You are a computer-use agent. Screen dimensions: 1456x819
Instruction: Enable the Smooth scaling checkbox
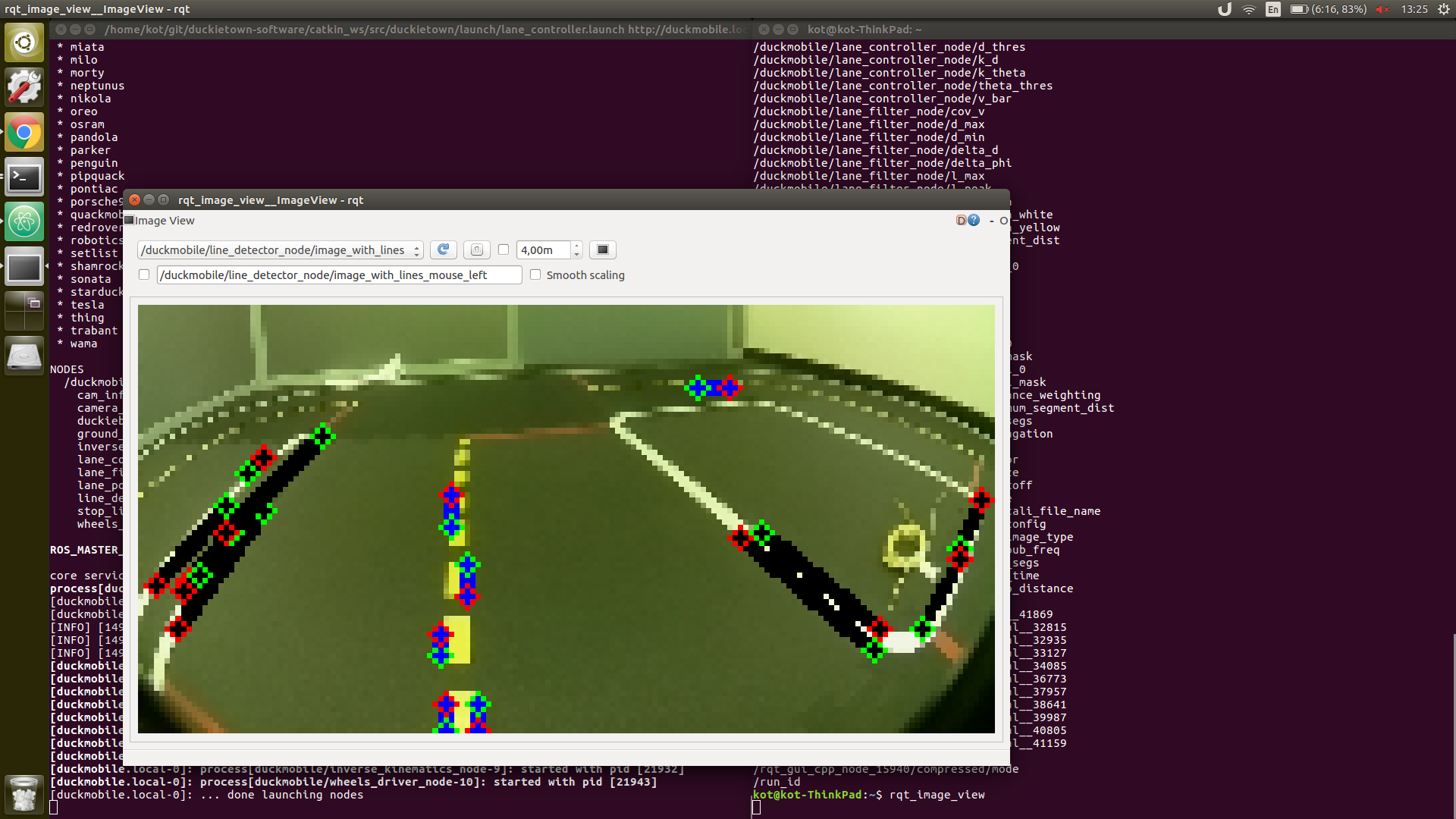click(535, 275)
